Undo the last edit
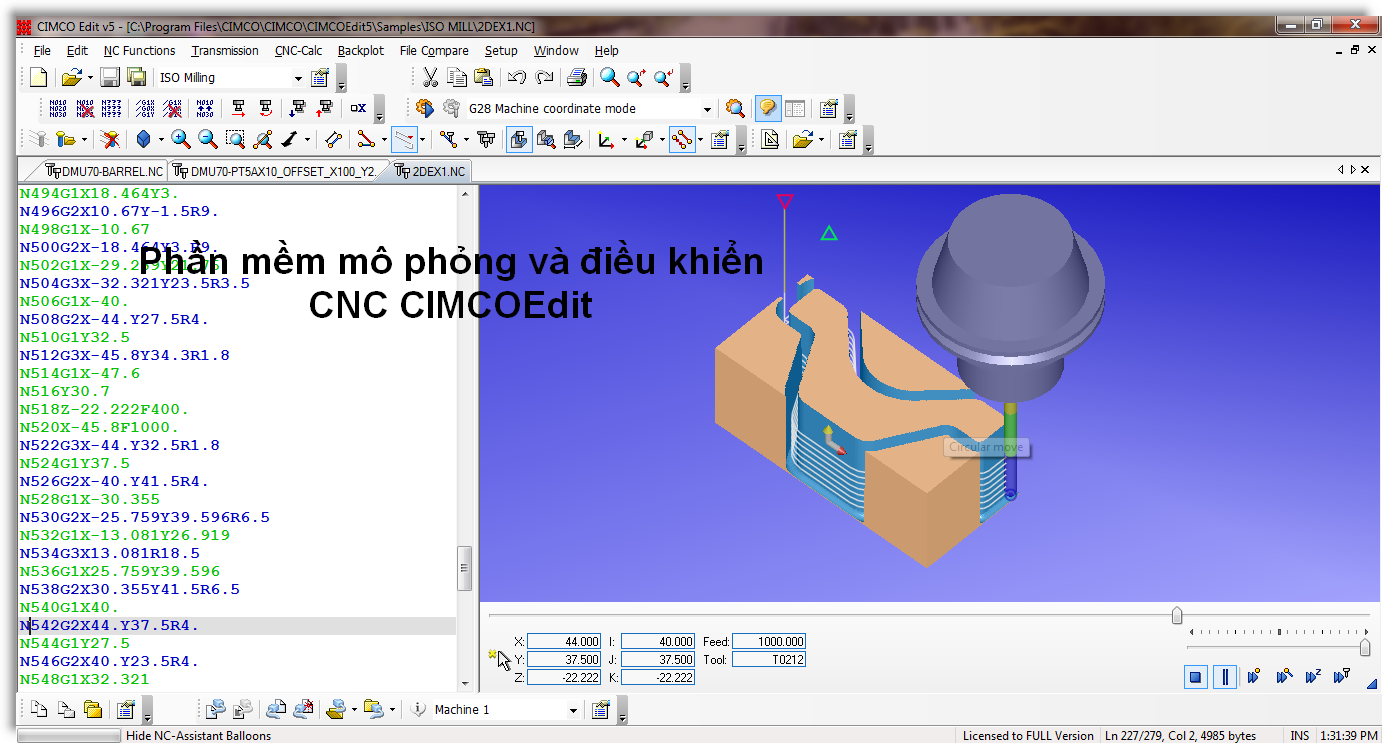The height and width of the screenshot is (744, 1382). [x=517, y=77]
